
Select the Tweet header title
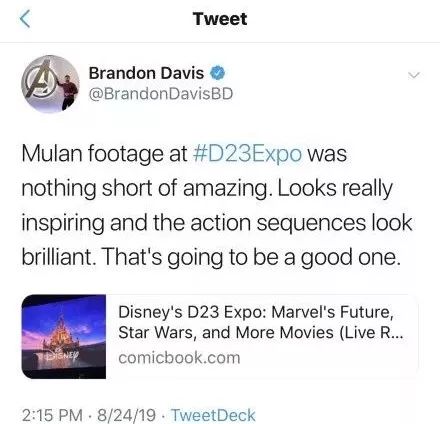tap(220, 19)
